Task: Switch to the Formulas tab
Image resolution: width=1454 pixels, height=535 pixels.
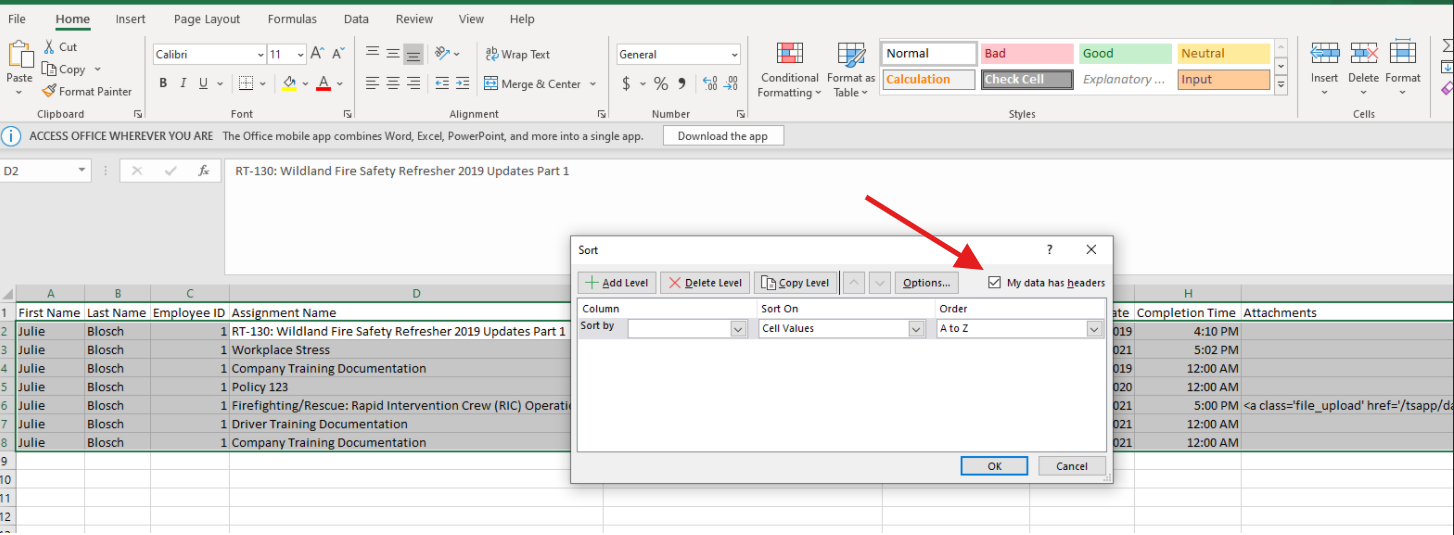Action: click(292, 19)
